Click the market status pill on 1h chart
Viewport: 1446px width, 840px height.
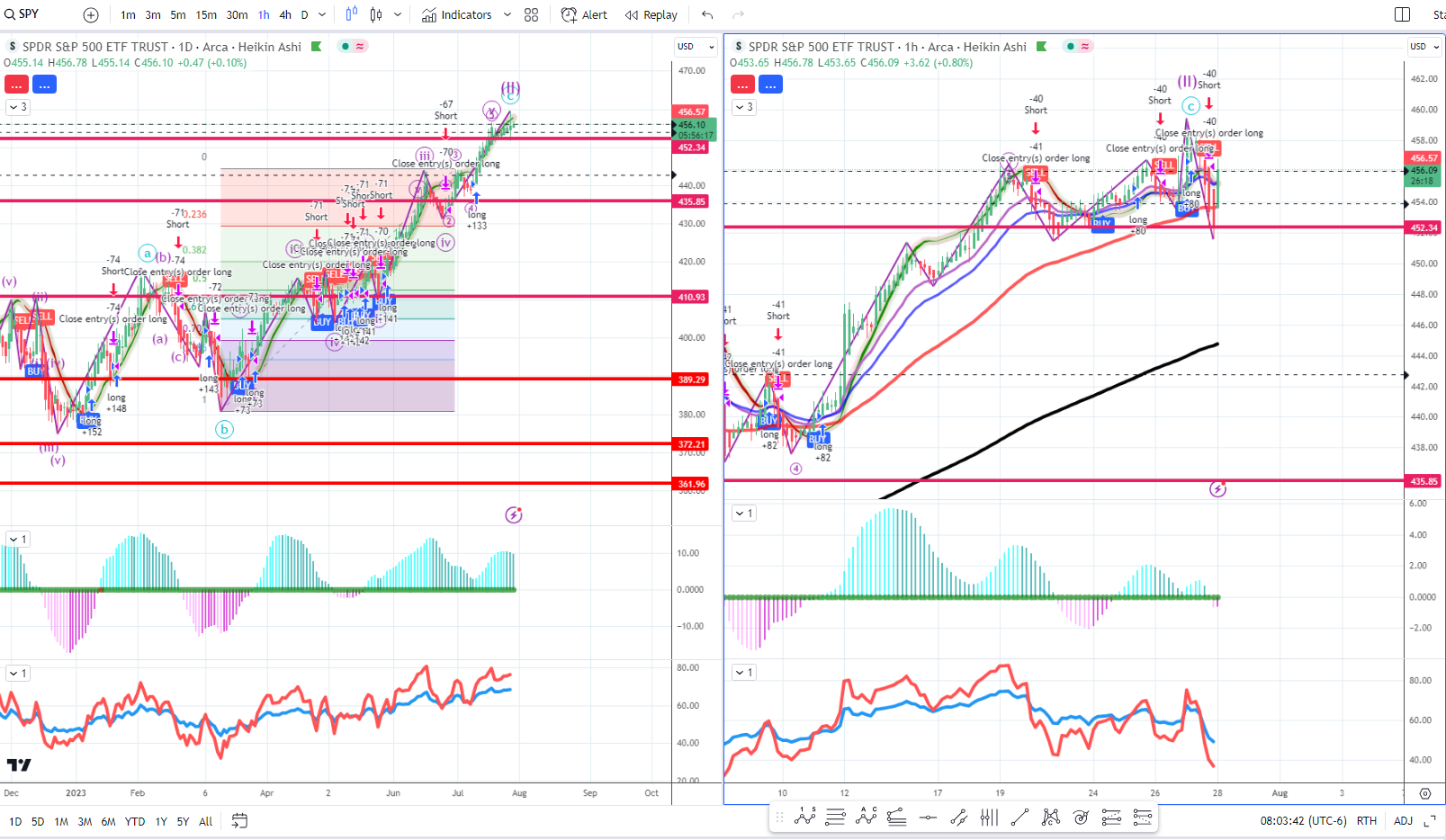[1077, 47]
